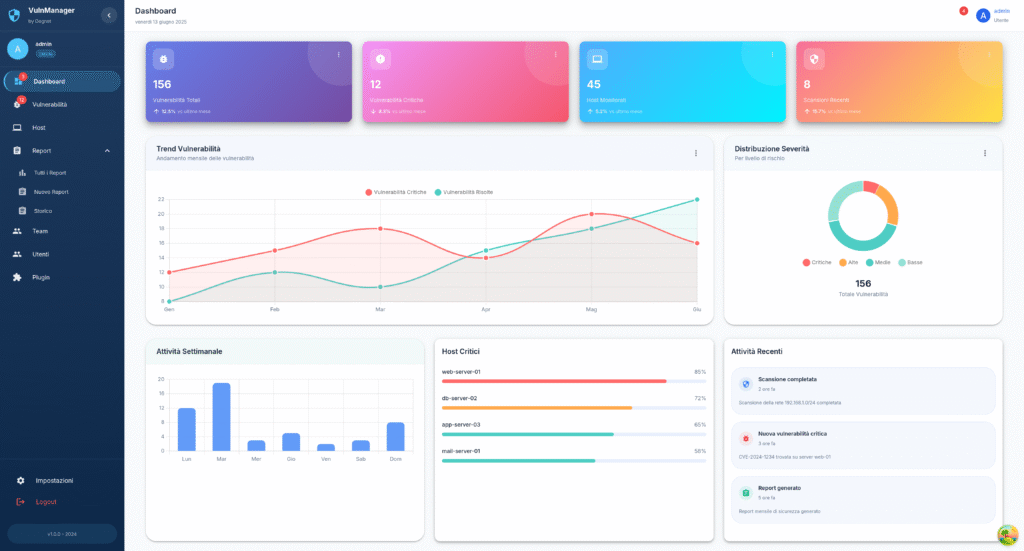Screen dimensions: 1024x551
Task: Click the Team people icon
Action: tap(17, 231)
